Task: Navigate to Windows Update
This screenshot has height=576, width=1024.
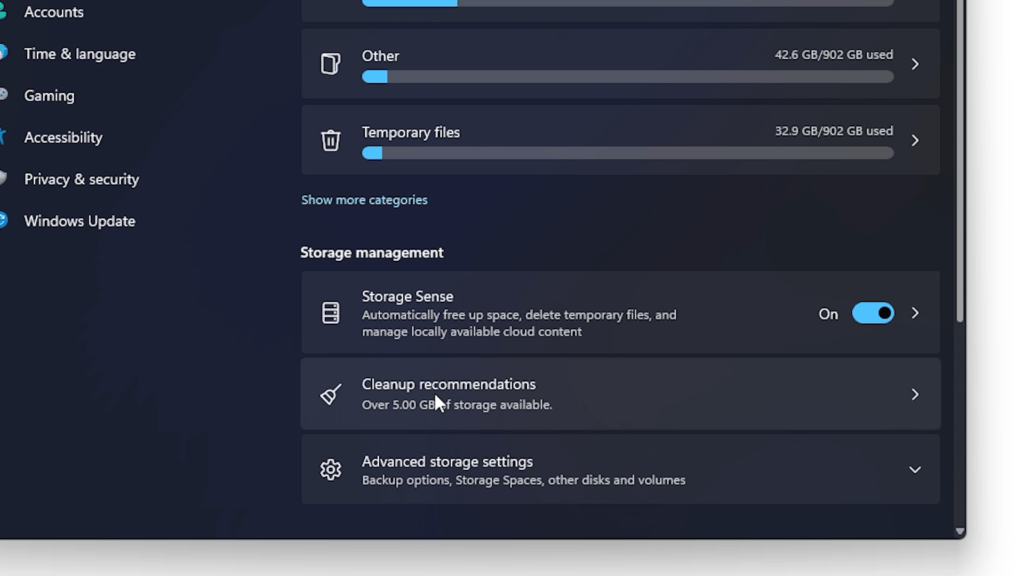Action: pos(80,221)
